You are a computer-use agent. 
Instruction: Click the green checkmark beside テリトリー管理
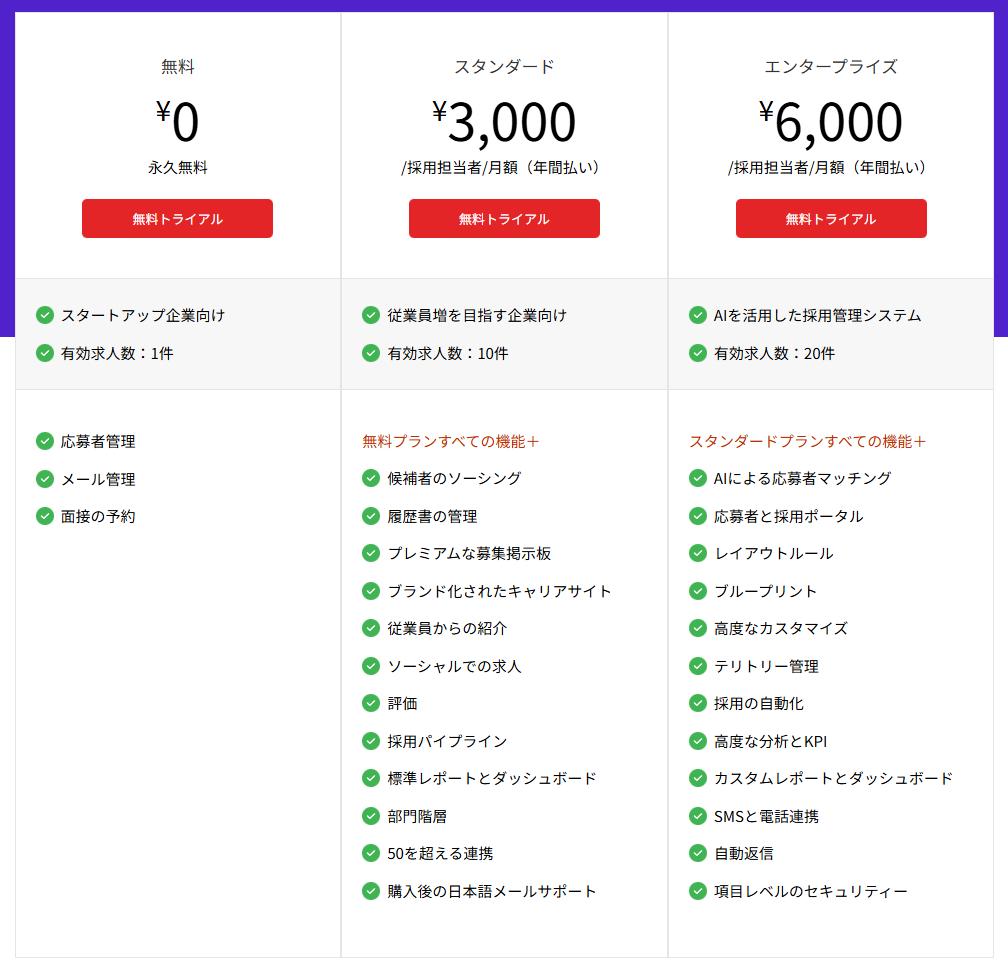(x=698, y=666)
